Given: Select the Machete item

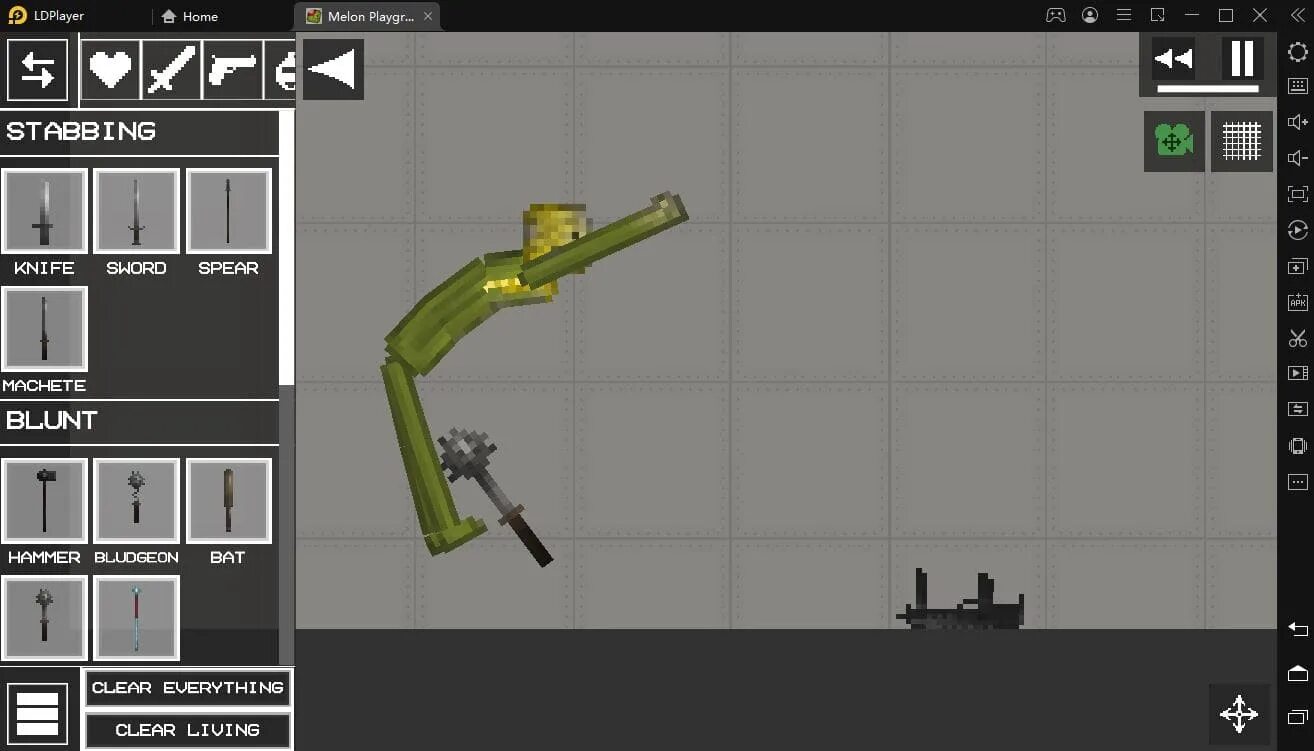Looking at the screenshot, I should [x=44, y=329].
